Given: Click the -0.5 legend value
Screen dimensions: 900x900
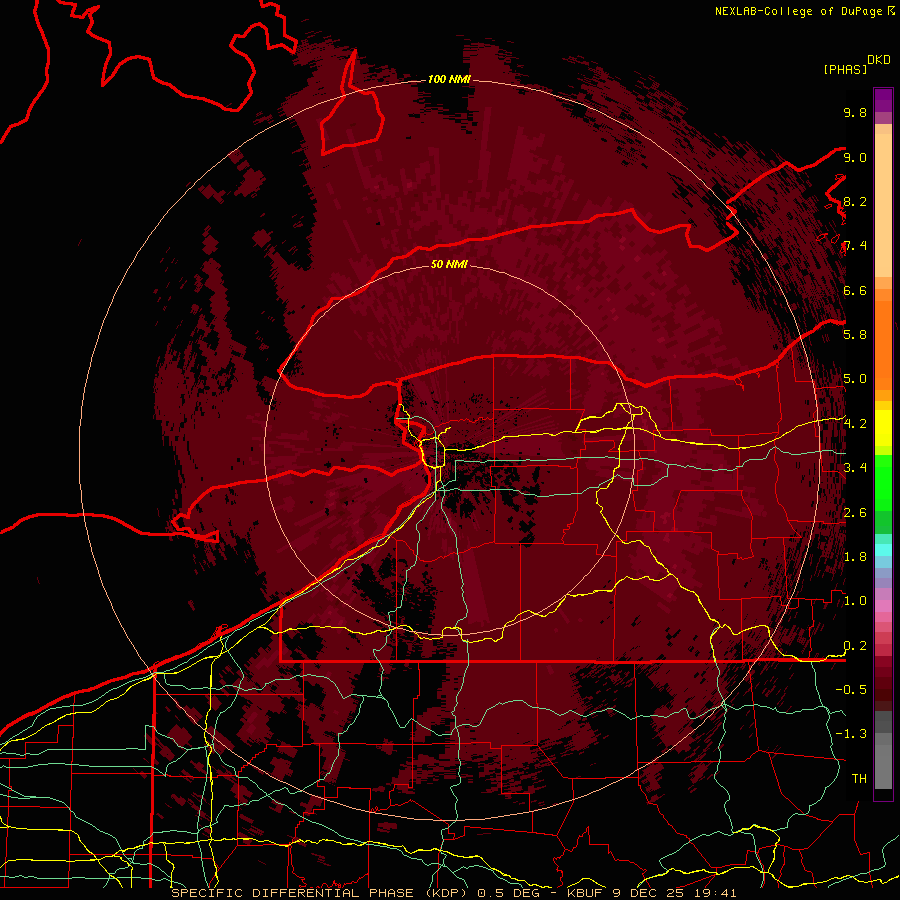Looking at the screenshot, I should 851,689.
